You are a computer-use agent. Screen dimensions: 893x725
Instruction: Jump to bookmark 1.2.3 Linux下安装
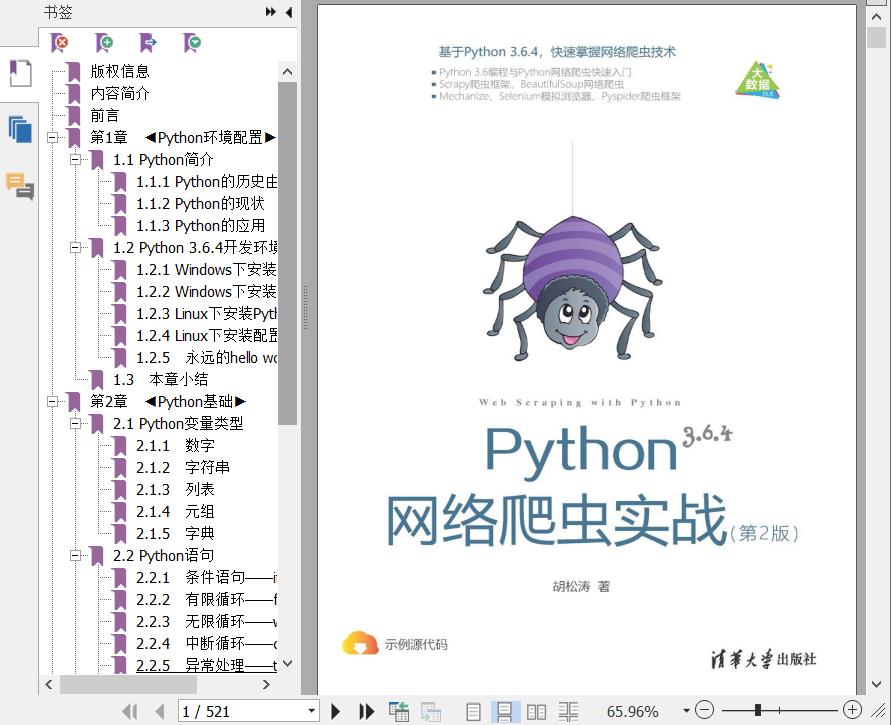207,314
